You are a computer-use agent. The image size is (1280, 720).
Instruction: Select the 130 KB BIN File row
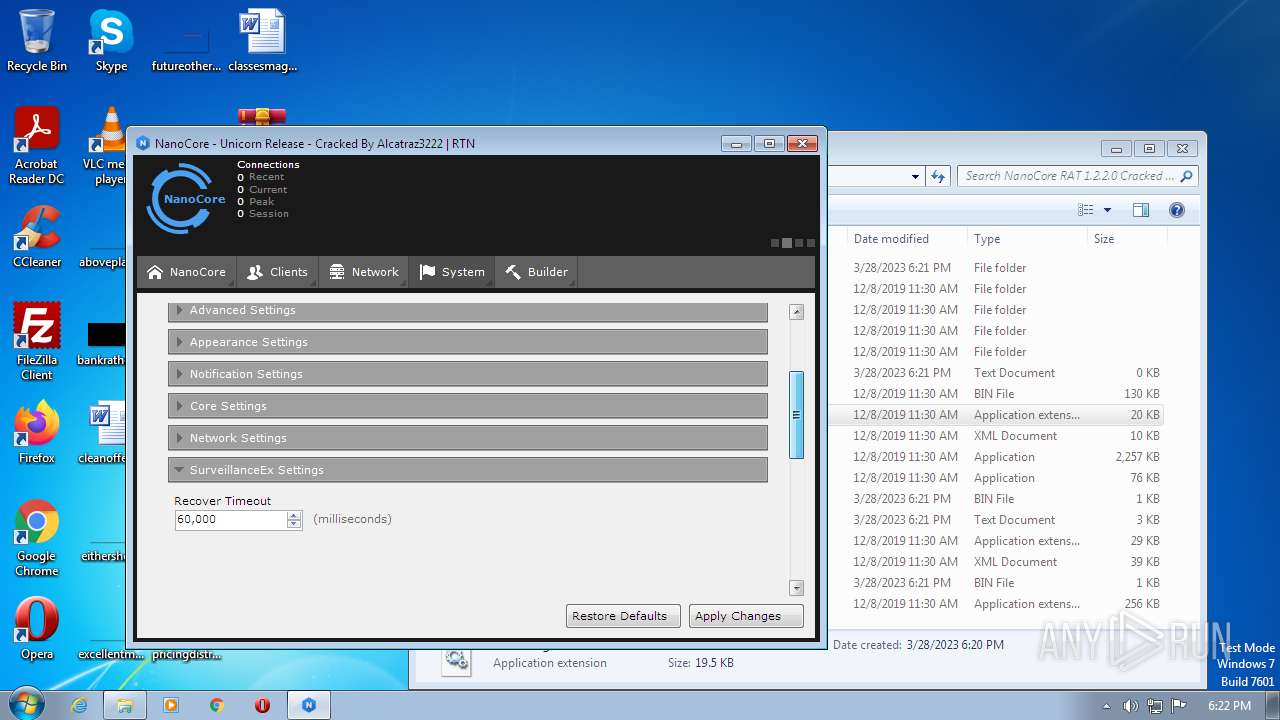(996, 394)
